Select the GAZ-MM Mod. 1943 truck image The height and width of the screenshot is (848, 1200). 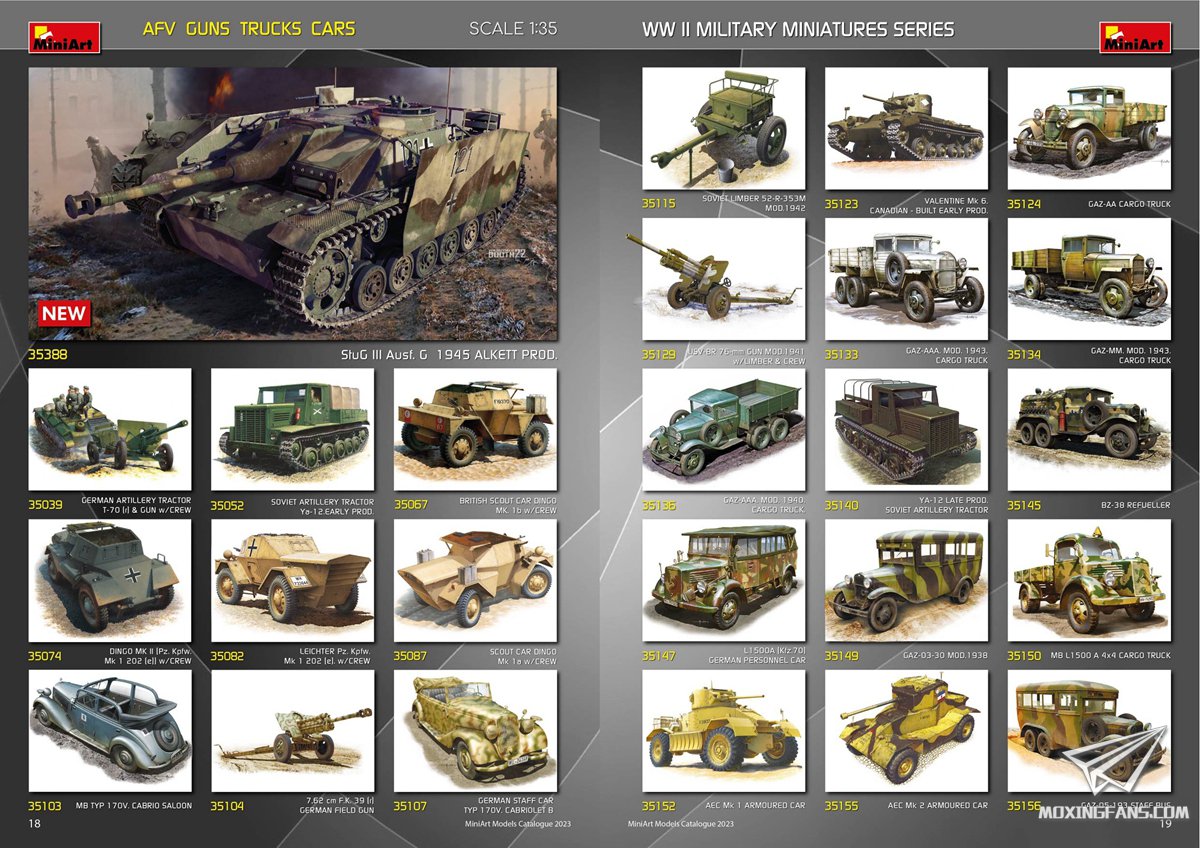click(1089, 280)
